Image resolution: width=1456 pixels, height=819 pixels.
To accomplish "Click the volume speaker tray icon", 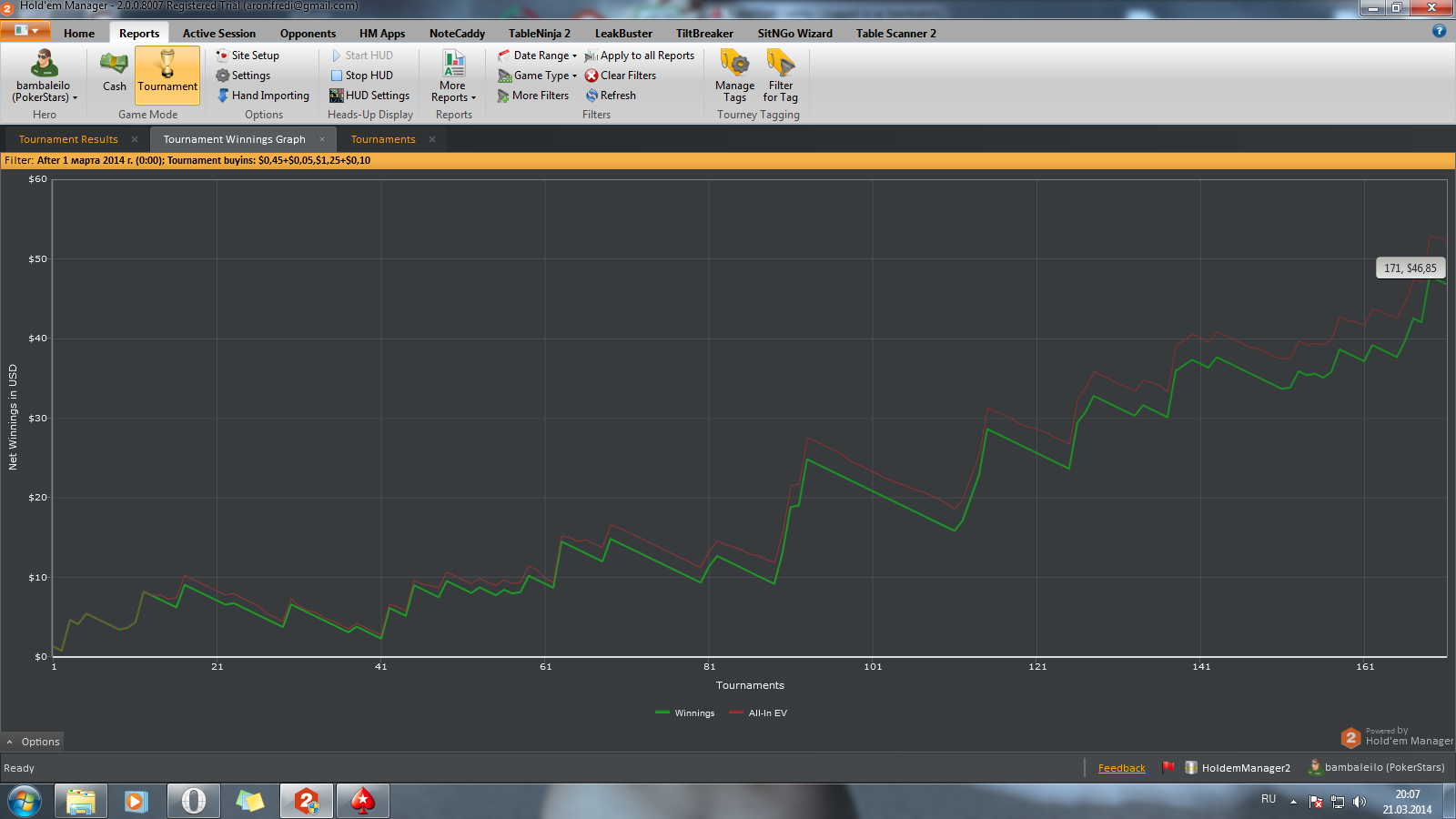I will click(1360, 802).
